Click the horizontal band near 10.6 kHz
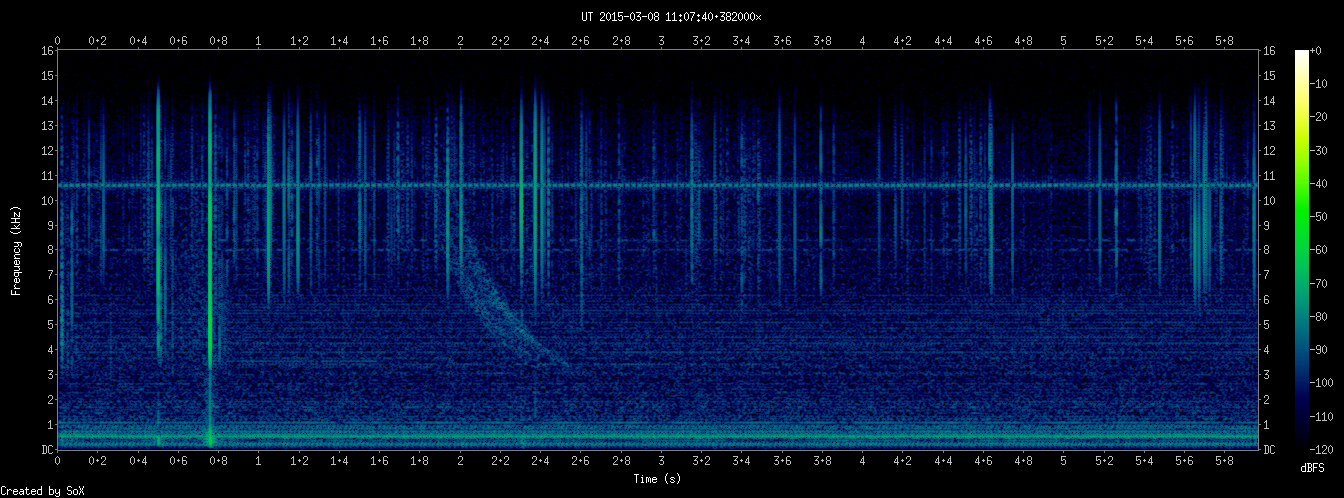The height and width of the screenshot is (498, 1344). click(658, 185)
